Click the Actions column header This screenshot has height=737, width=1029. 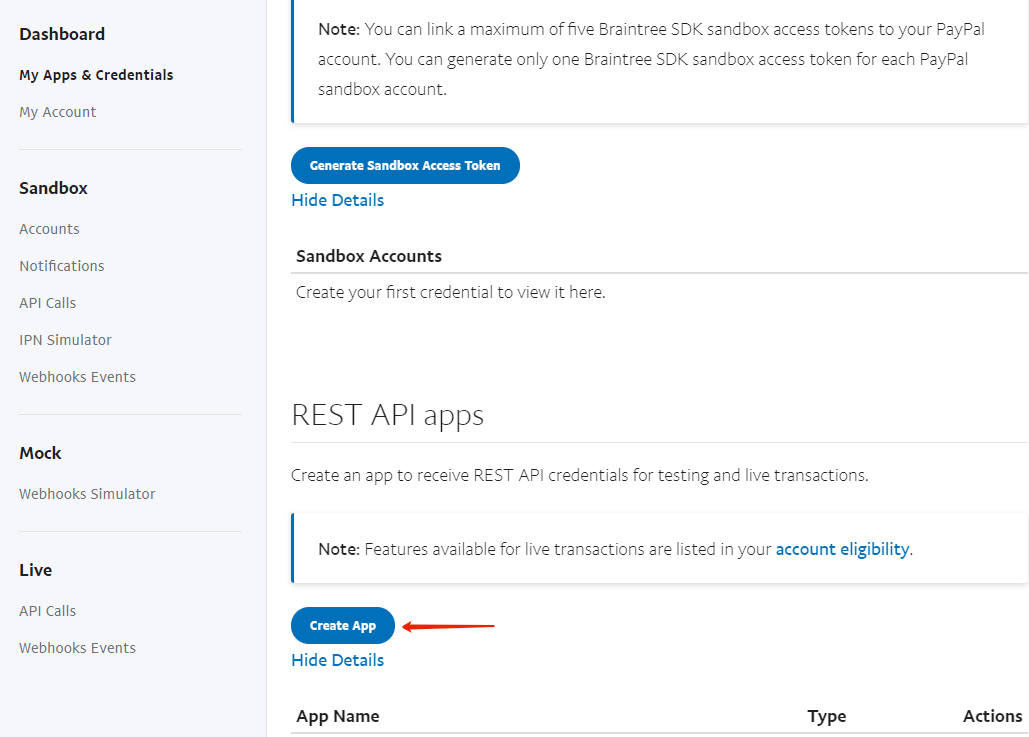992,716
